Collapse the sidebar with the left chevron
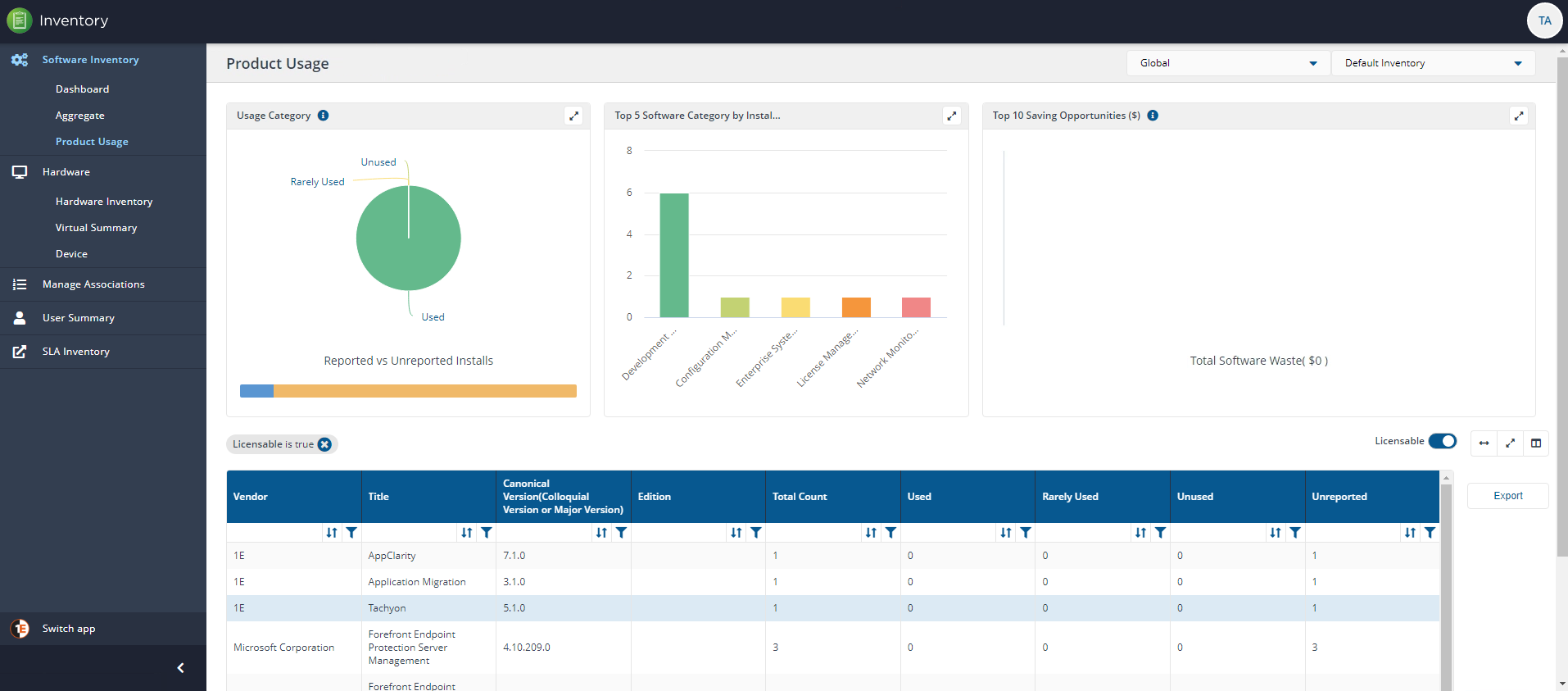This screenshot has height=691, width=1568. (181, 668)
